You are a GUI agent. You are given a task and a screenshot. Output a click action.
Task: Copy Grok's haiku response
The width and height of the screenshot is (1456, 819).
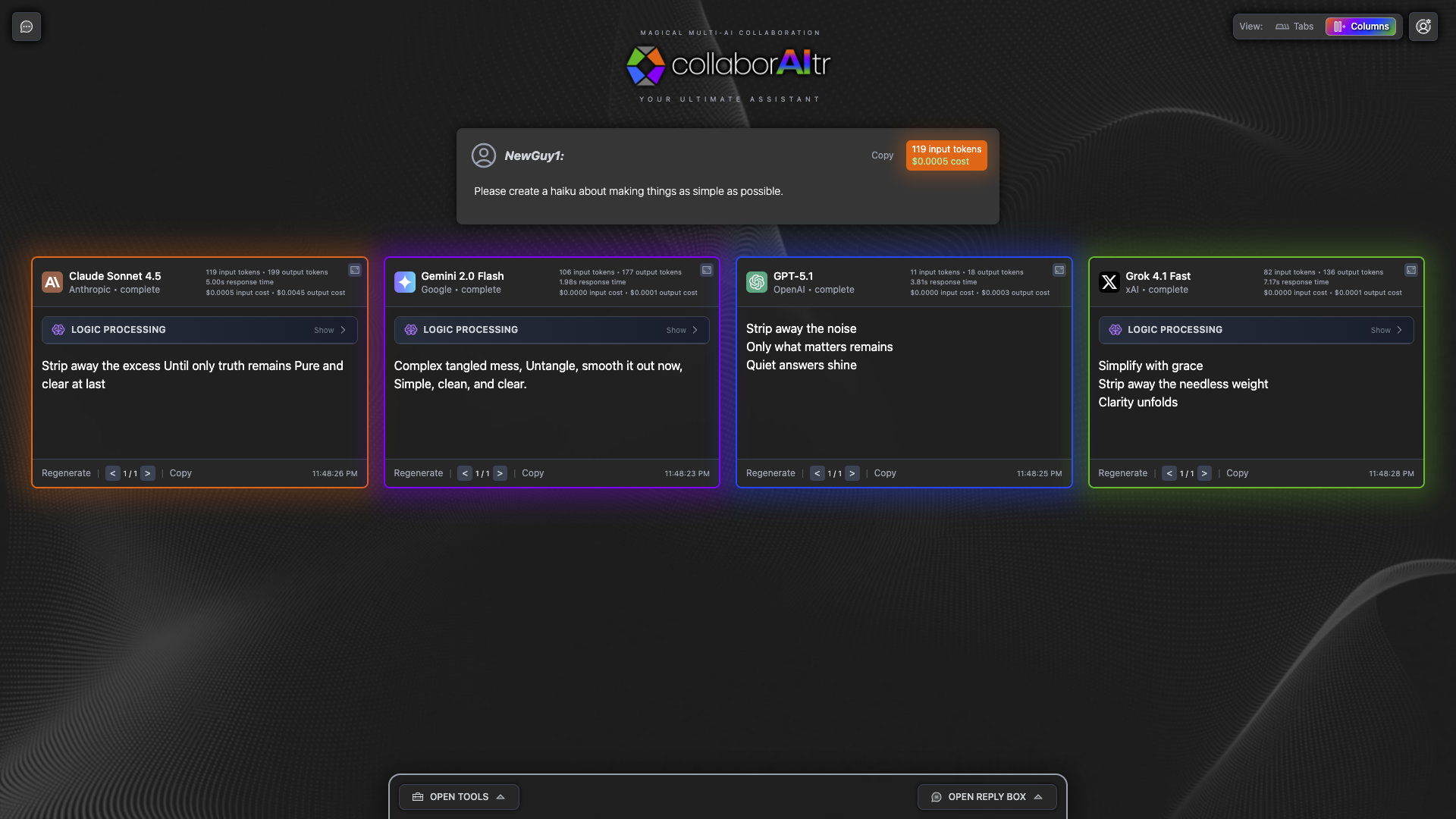pyautogui.click(x=1237, y=472)
